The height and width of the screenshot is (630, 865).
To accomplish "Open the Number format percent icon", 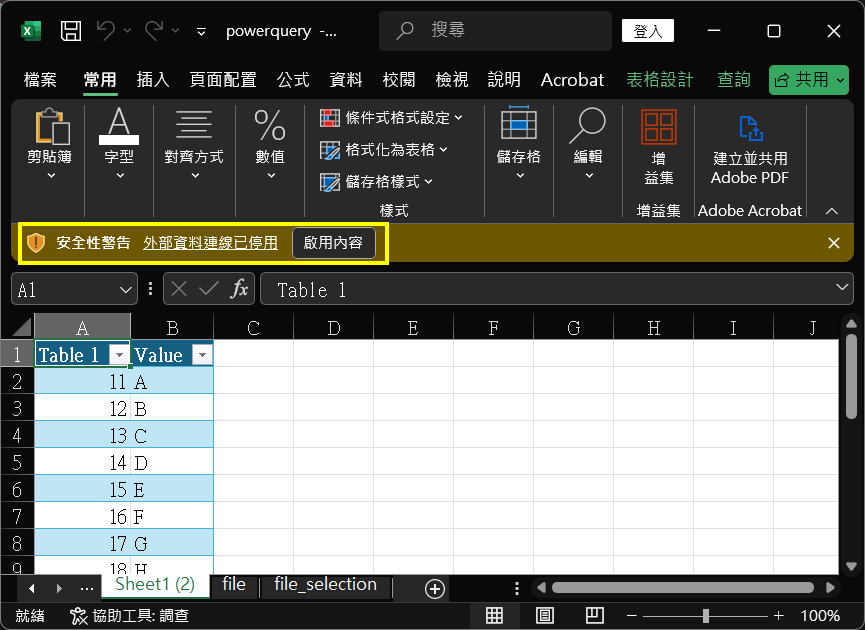I will pyautogui.click(x=270, y=128).
